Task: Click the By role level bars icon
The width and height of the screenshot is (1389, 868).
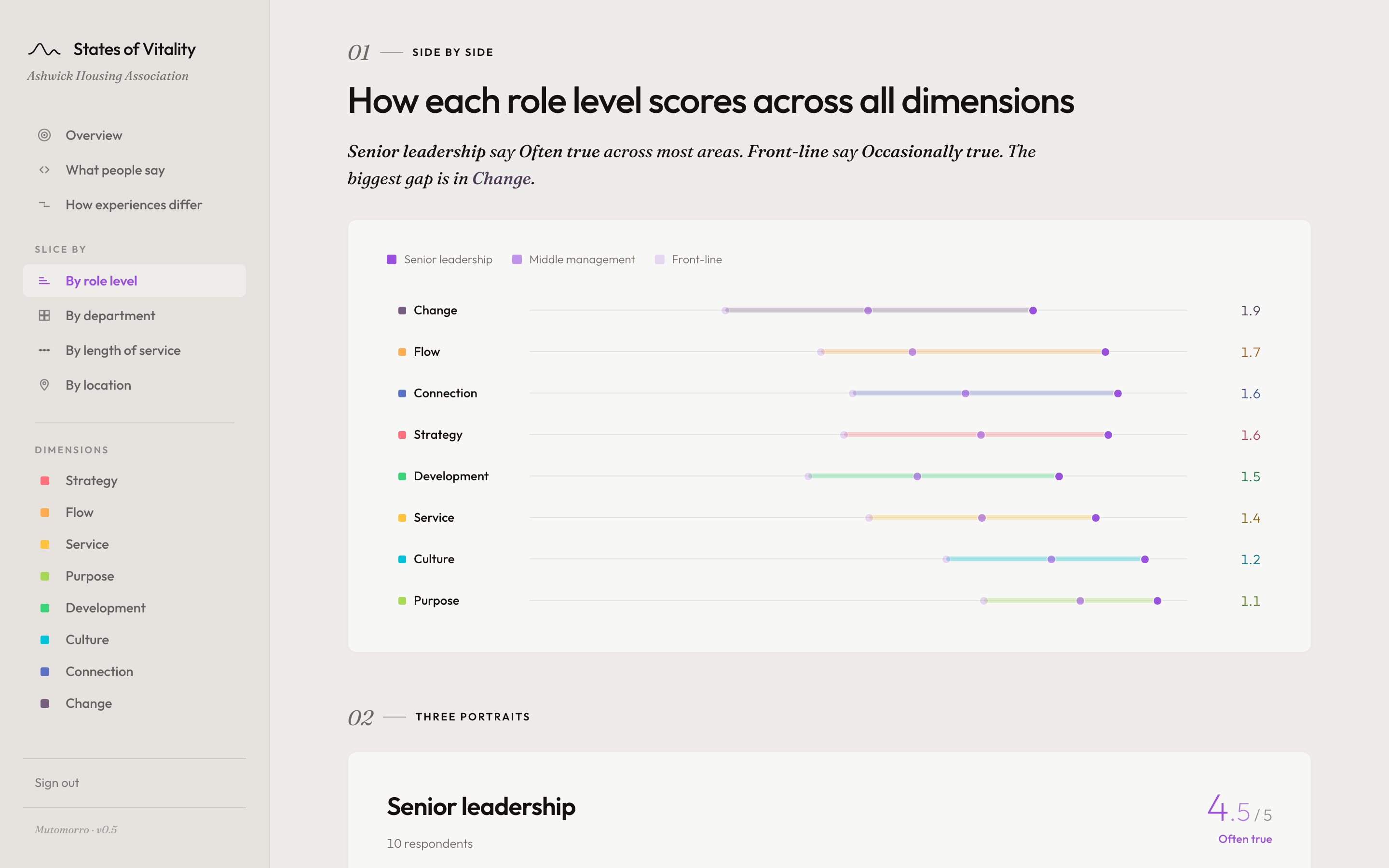Action: coord(44,281)
